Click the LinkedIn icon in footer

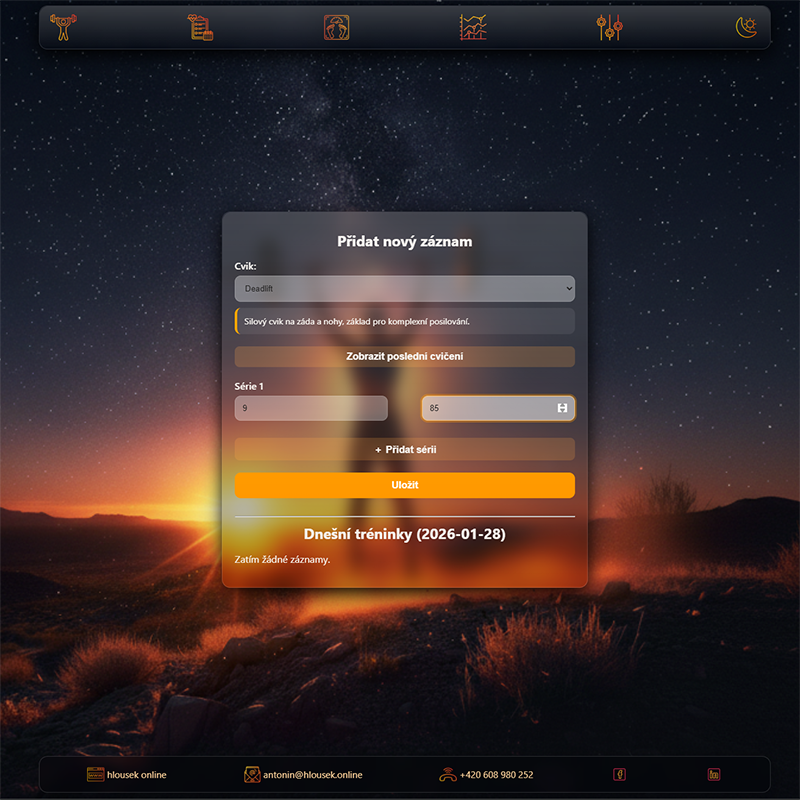(714, 775)
